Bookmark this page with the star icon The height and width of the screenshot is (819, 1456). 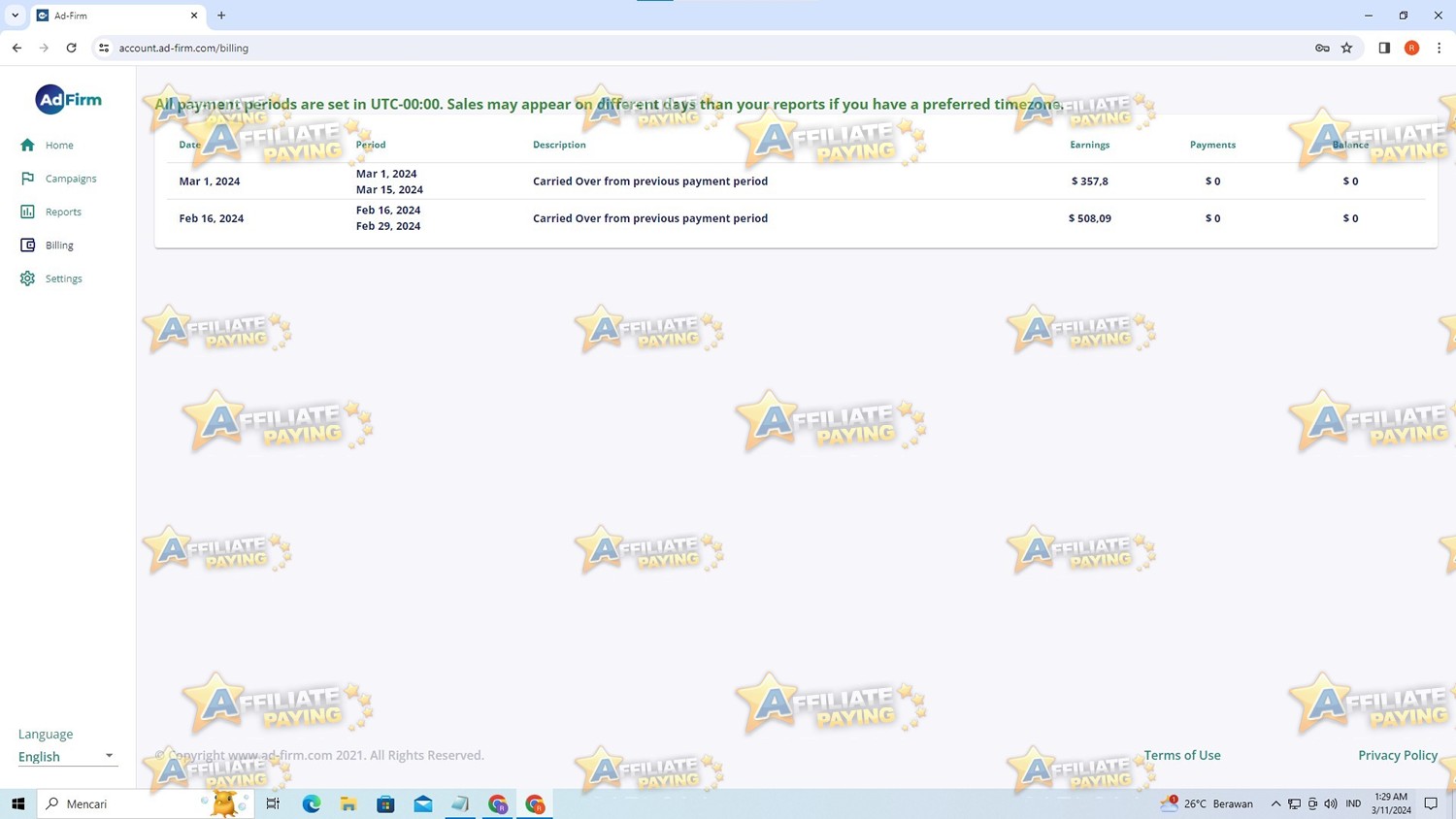[1346, 48]
